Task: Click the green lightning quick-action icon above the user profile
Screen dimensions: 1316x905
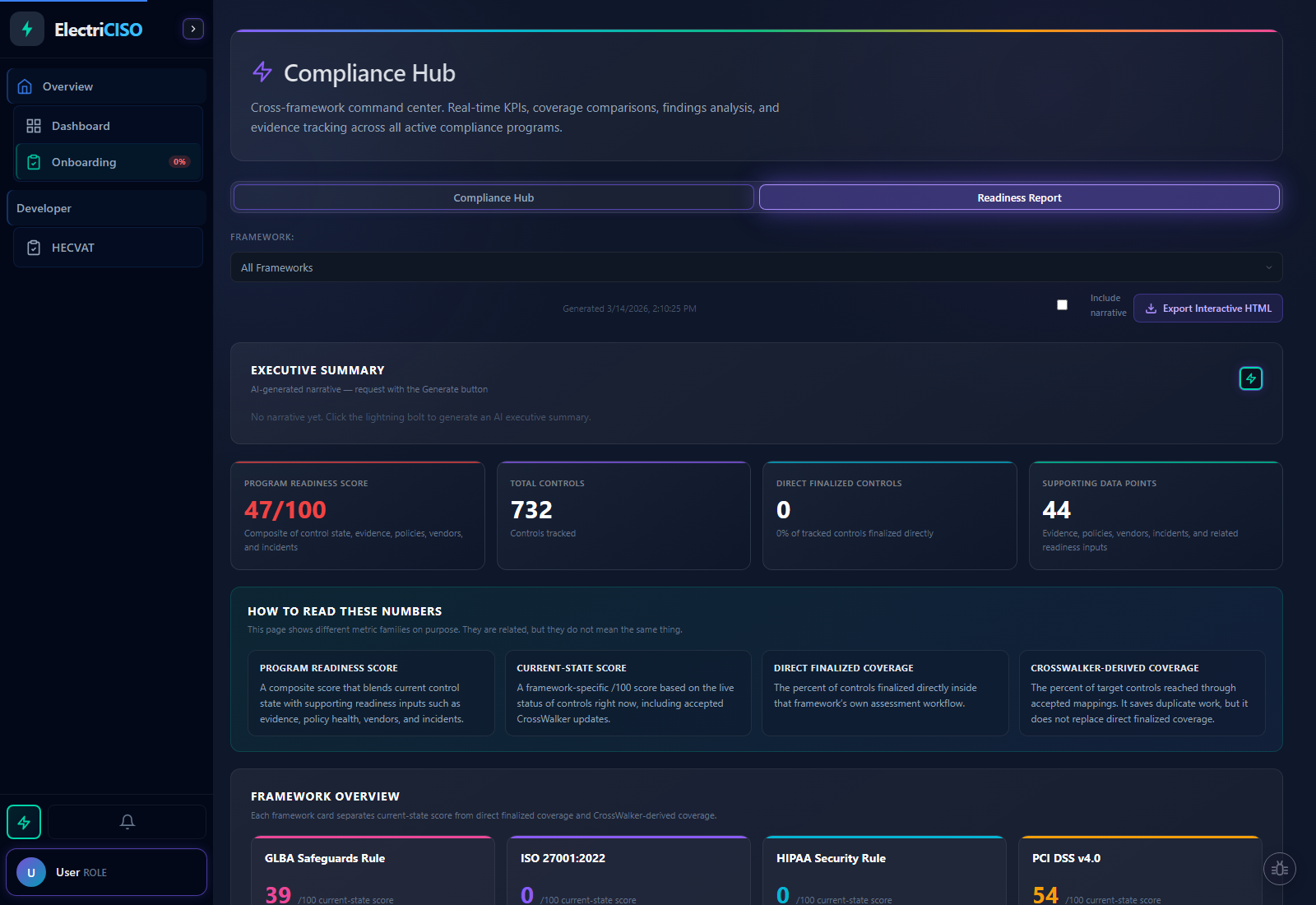Action: (x=24, y=821)
